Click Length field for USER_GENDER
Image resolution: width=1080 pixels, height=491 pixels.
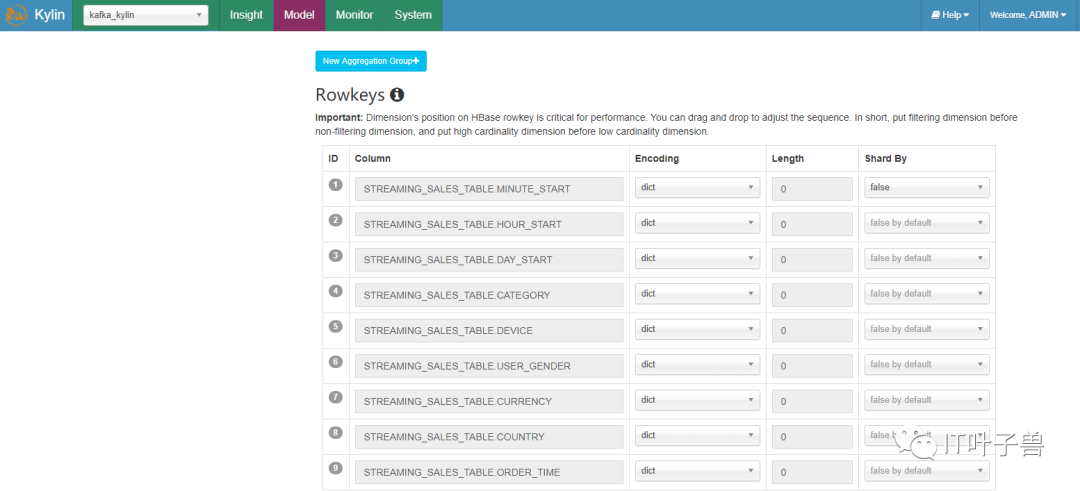coord(812,366)
